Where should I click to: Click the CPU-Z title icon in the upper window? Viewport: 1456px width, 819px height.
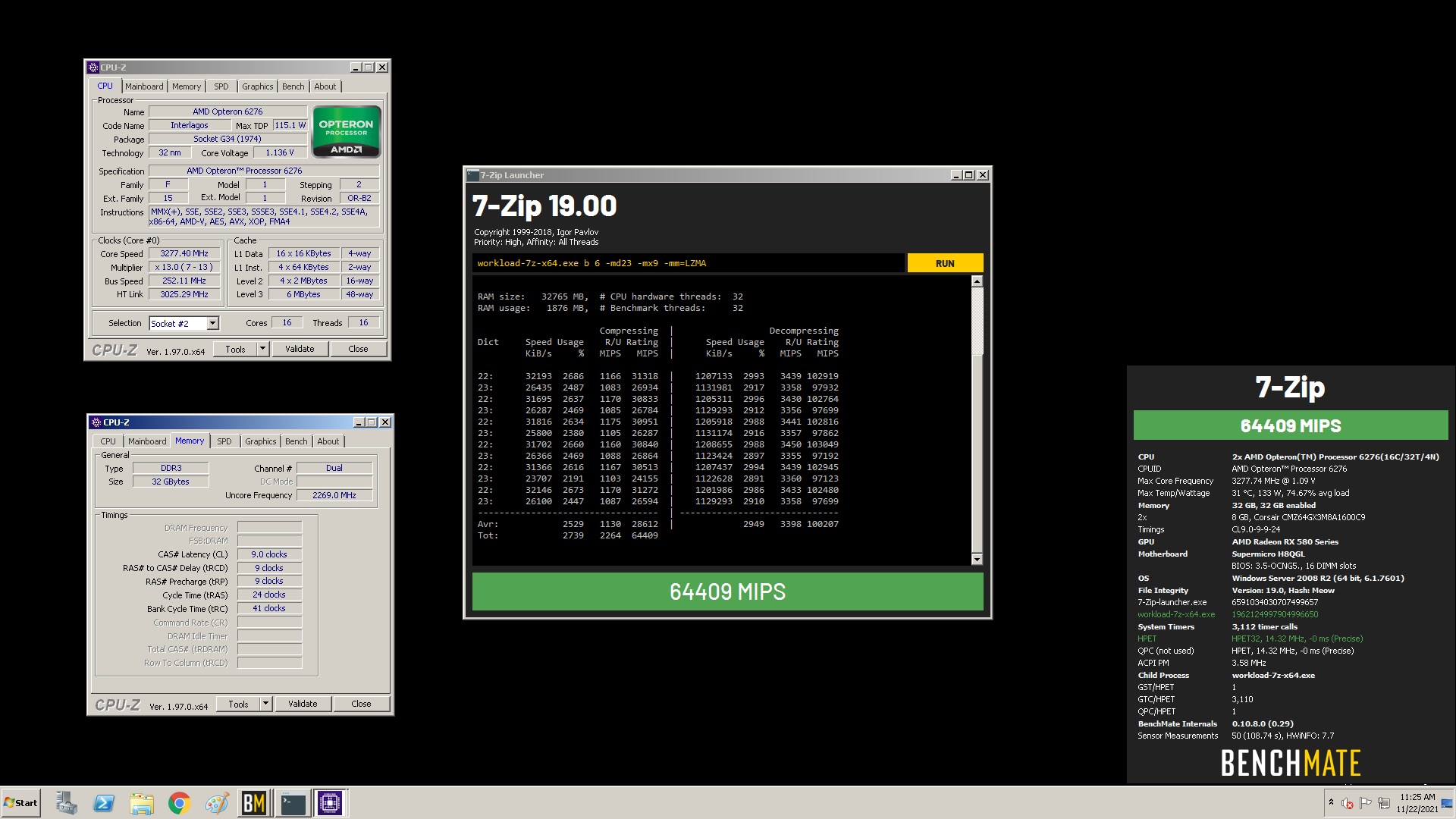click(x=93, y=67)
